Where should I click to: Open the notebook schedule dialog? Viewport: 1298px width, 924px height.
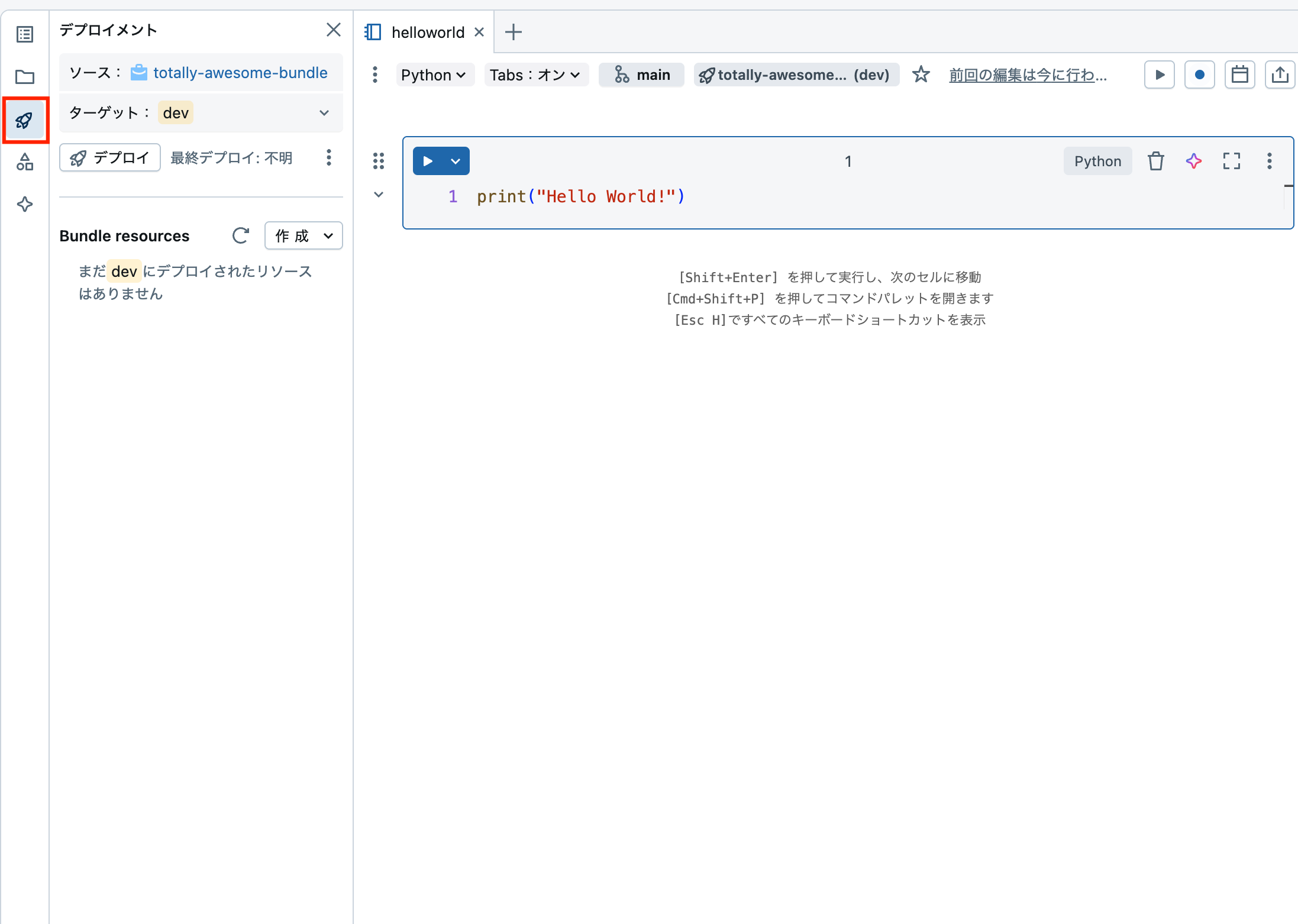point(1239,75)
